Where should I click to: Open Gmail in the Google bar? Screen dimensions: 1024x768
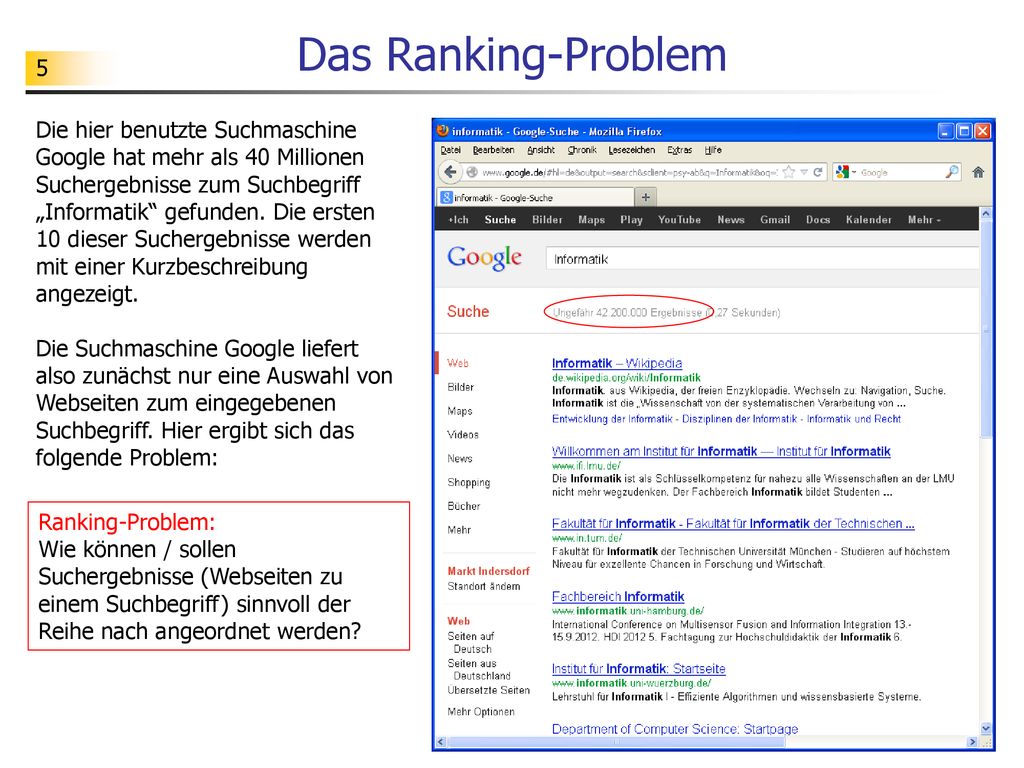[775, 220]
